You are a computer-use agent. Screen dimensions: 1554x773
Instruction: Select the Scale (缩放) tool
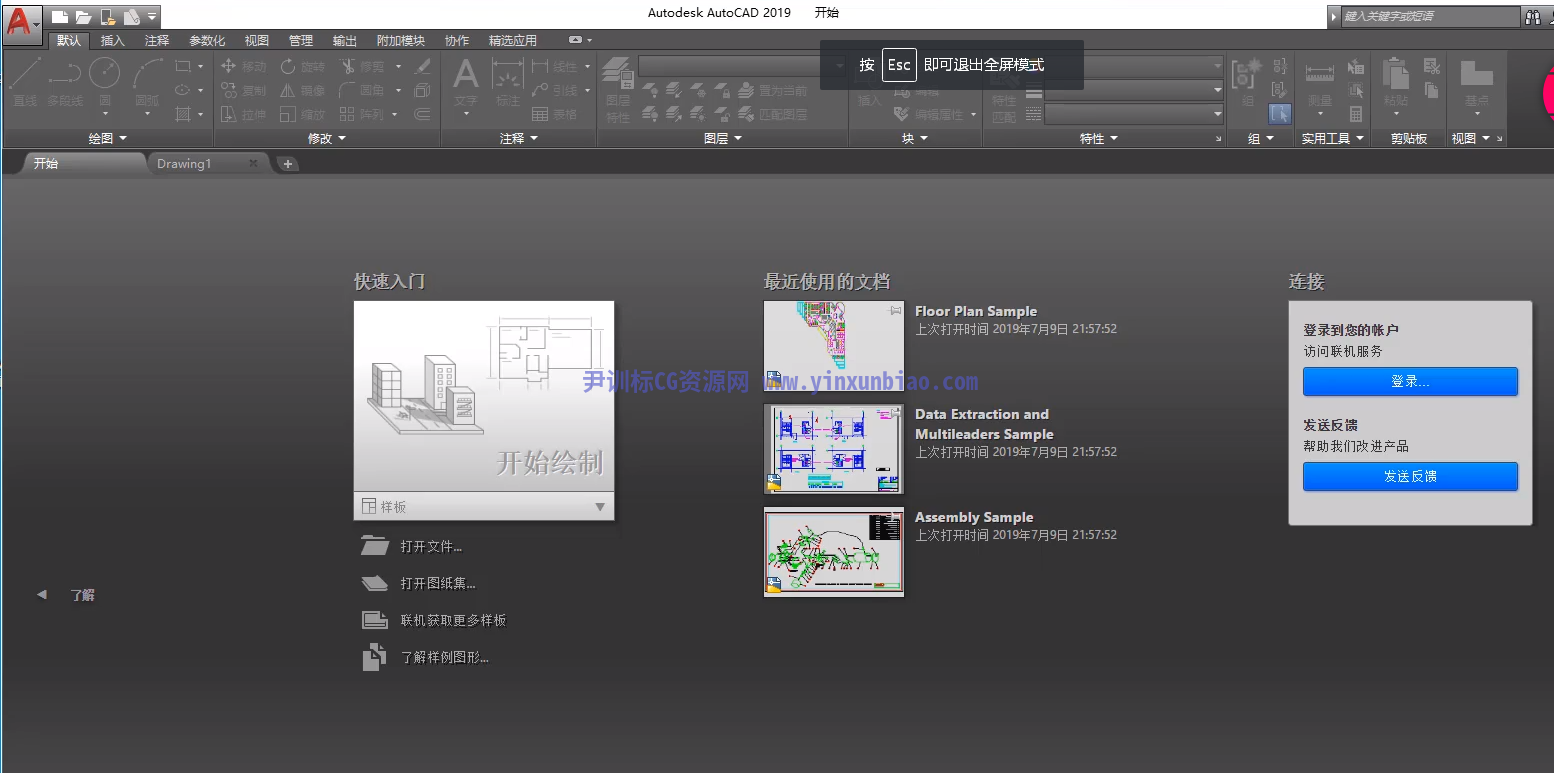coord(303,114)
